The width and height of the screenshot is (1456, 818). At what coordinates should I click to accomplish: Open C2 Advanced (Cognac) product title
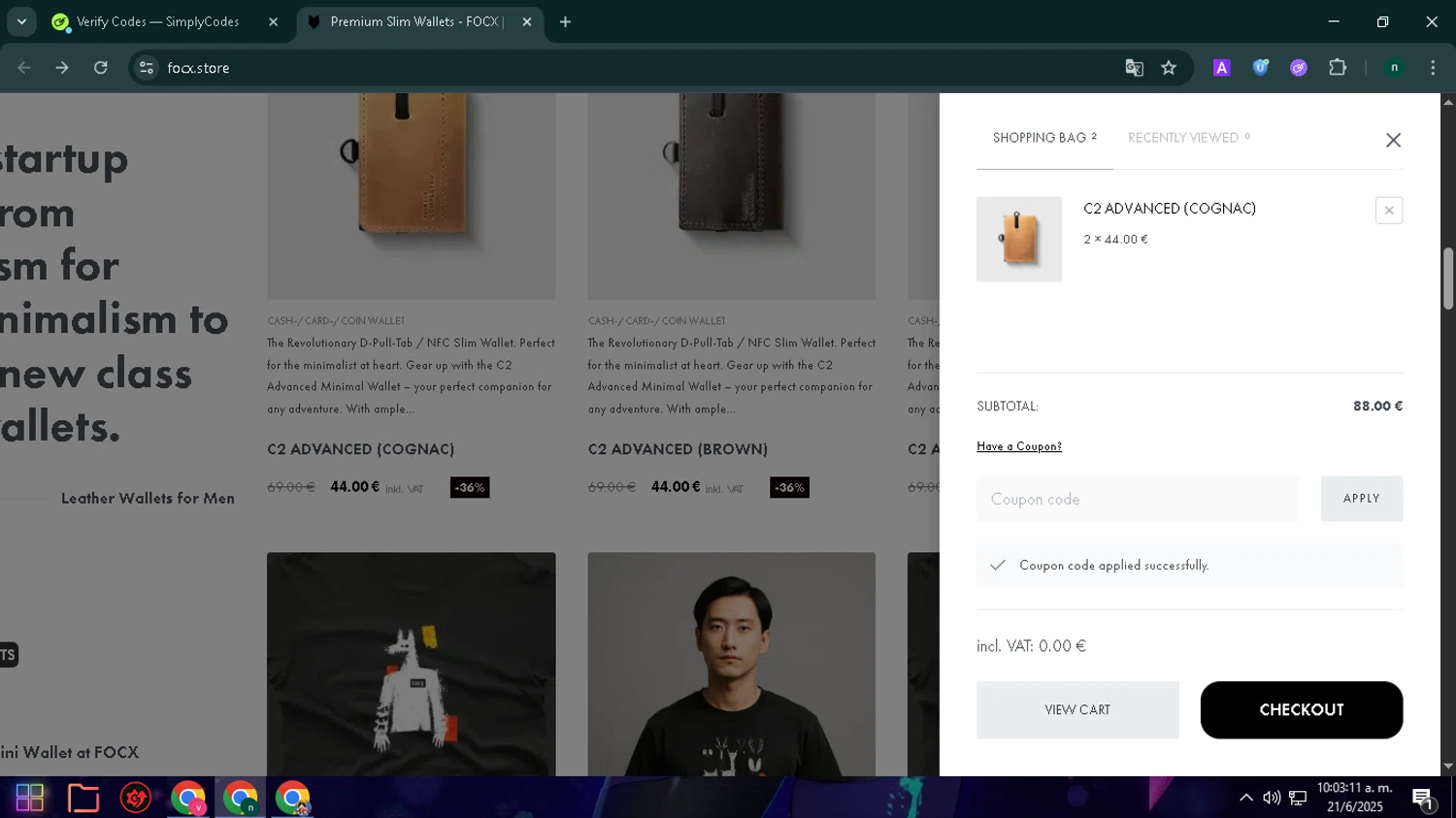[361, 449]
